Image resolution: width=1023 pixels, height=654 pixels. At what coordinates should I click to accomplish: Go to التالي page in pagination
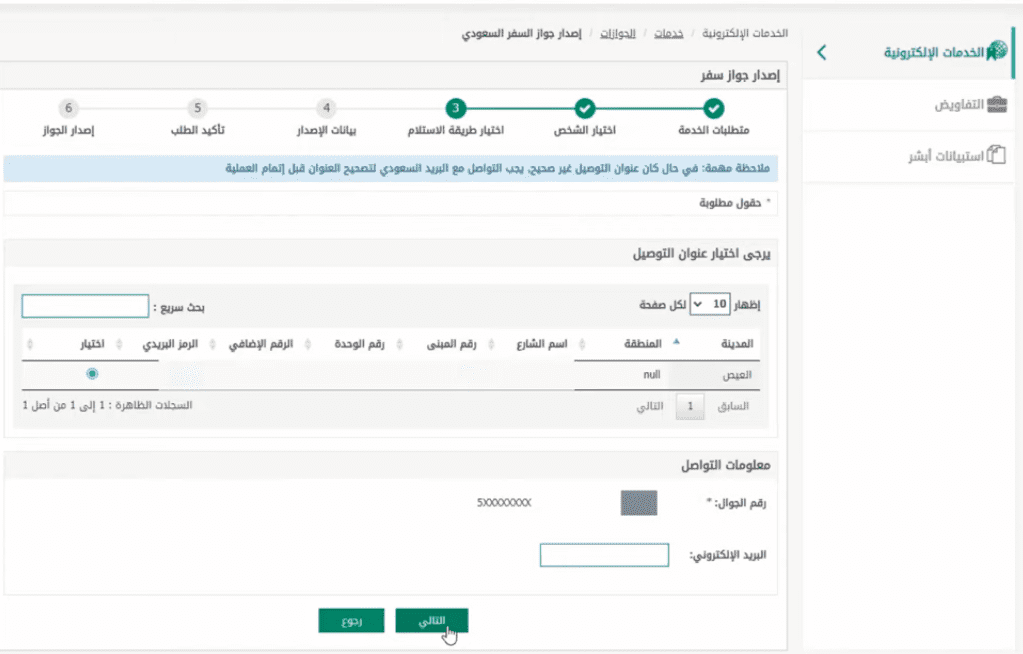650,406
